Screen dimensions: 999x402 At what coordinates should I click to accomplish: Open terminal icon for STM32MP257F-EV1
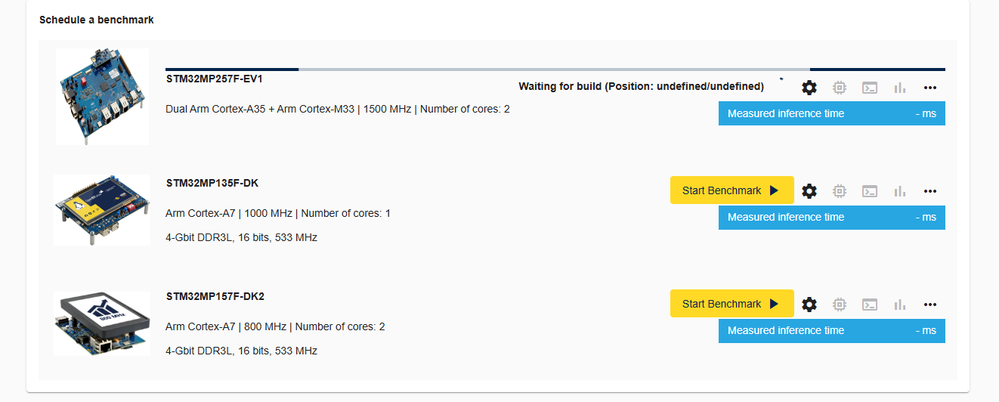(x=870, y=88)
